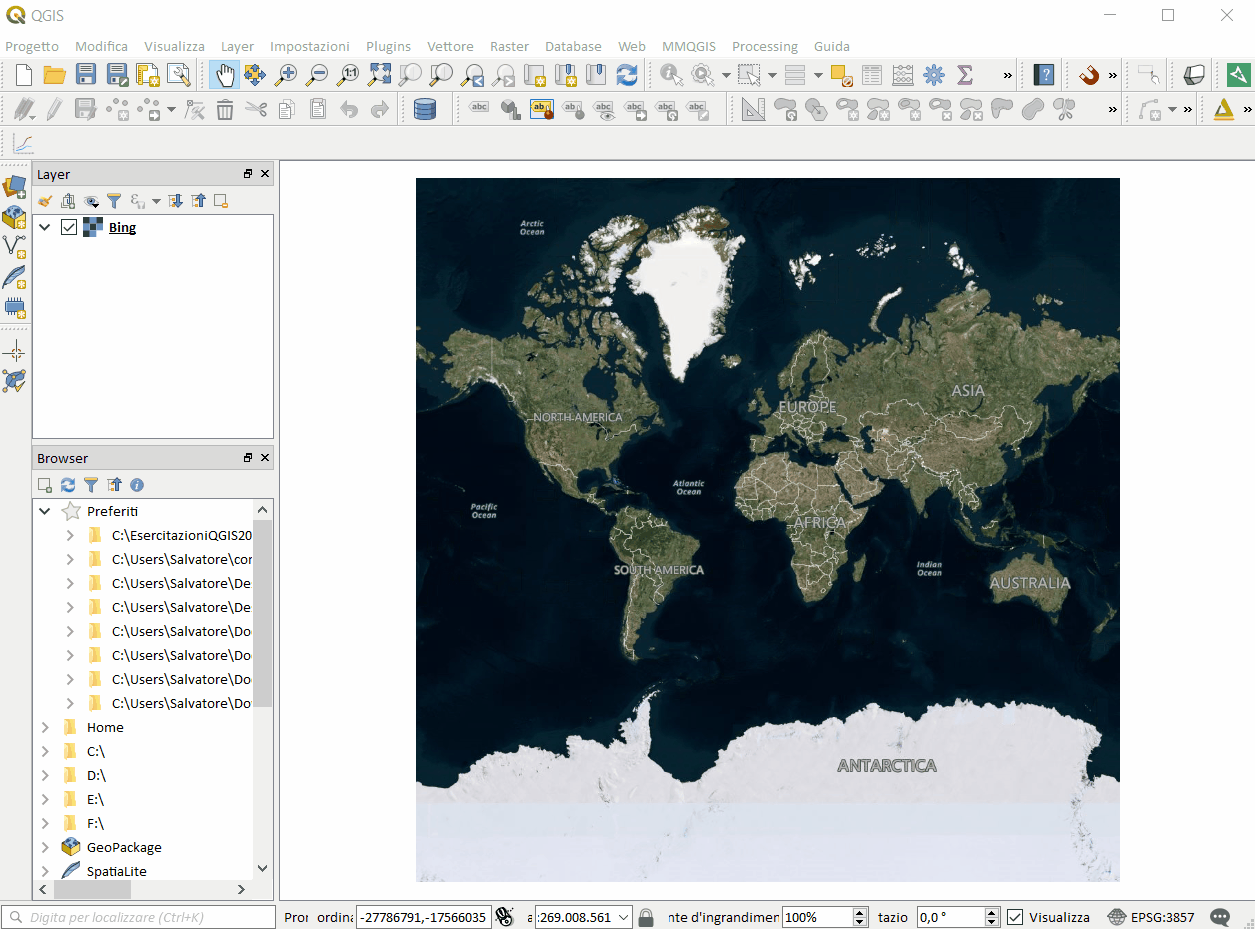Collapse the Preferiti tree node
1255x929 pixels.
tap(44, 511)
